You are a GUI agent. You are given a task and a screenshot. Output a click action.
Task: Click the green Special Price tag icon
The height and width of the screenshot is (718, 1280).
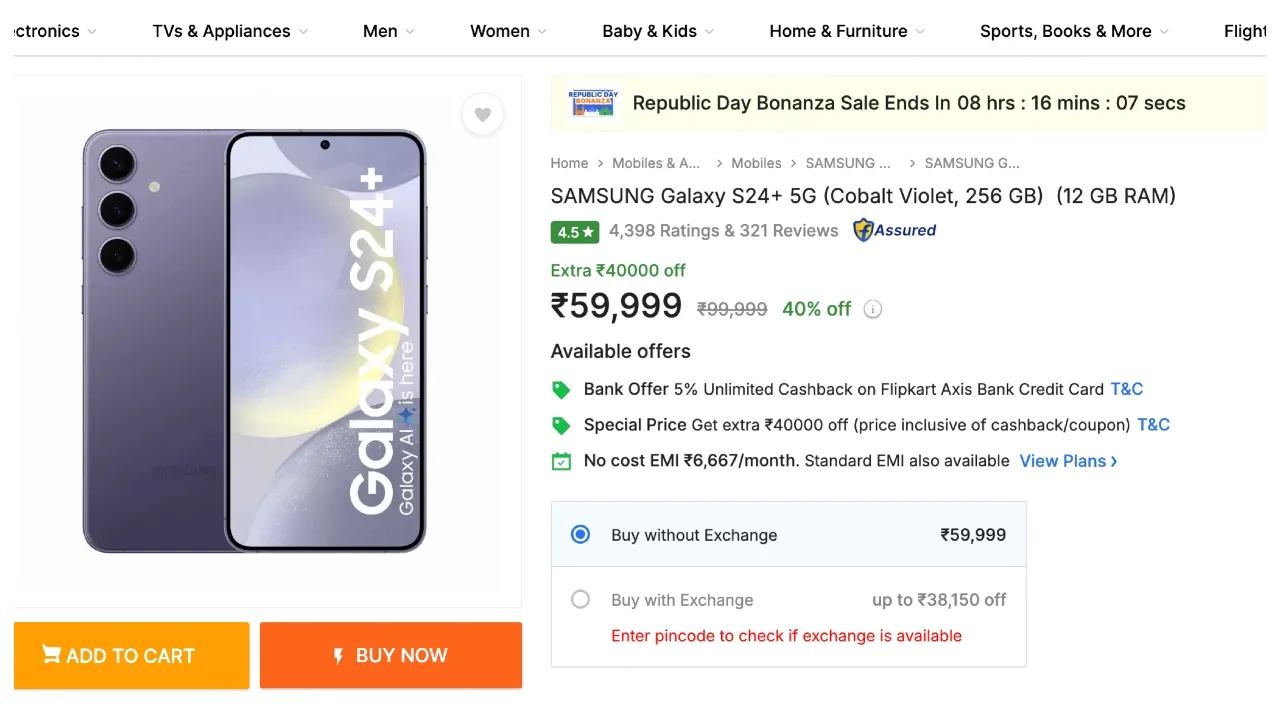(x=561, y=426)
